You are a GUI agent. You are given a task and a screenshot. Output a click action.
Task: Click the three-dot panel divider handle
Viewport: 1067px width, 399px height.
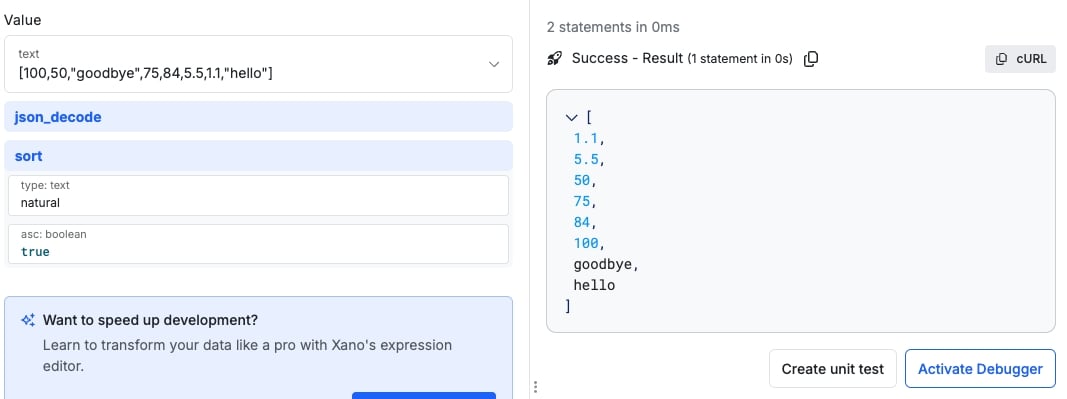536,387
